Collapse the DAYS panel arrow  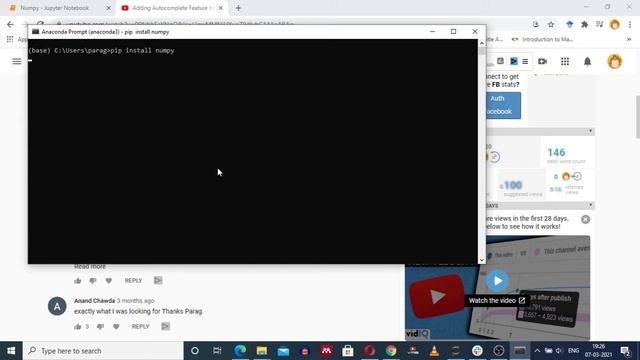pyautogui.click(x=591, y=205)
